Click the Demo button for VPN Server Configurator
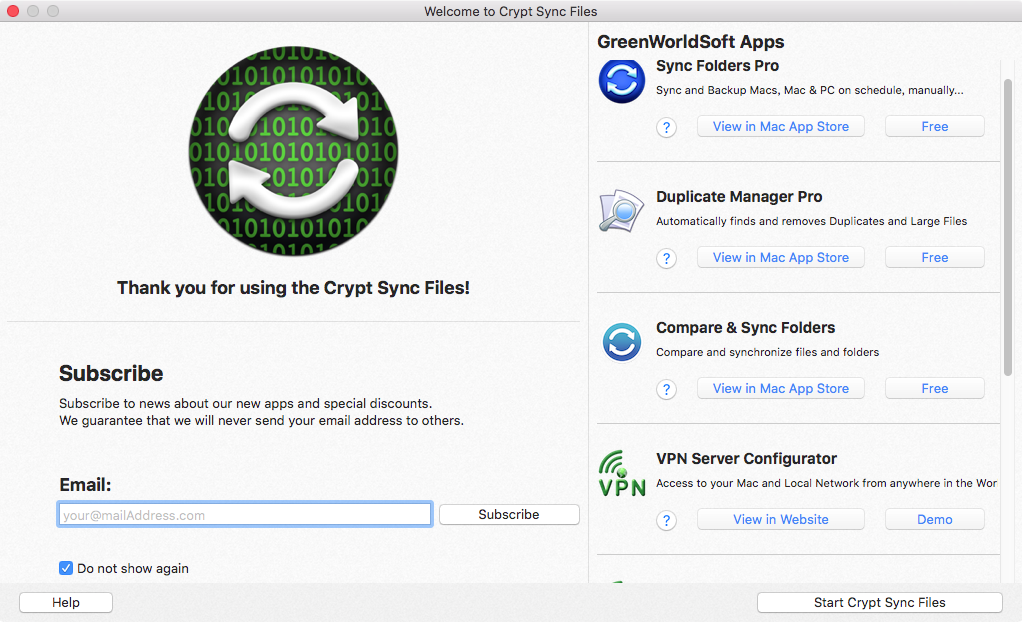Screen dimensions: 1022x622 tap(935, 520)
